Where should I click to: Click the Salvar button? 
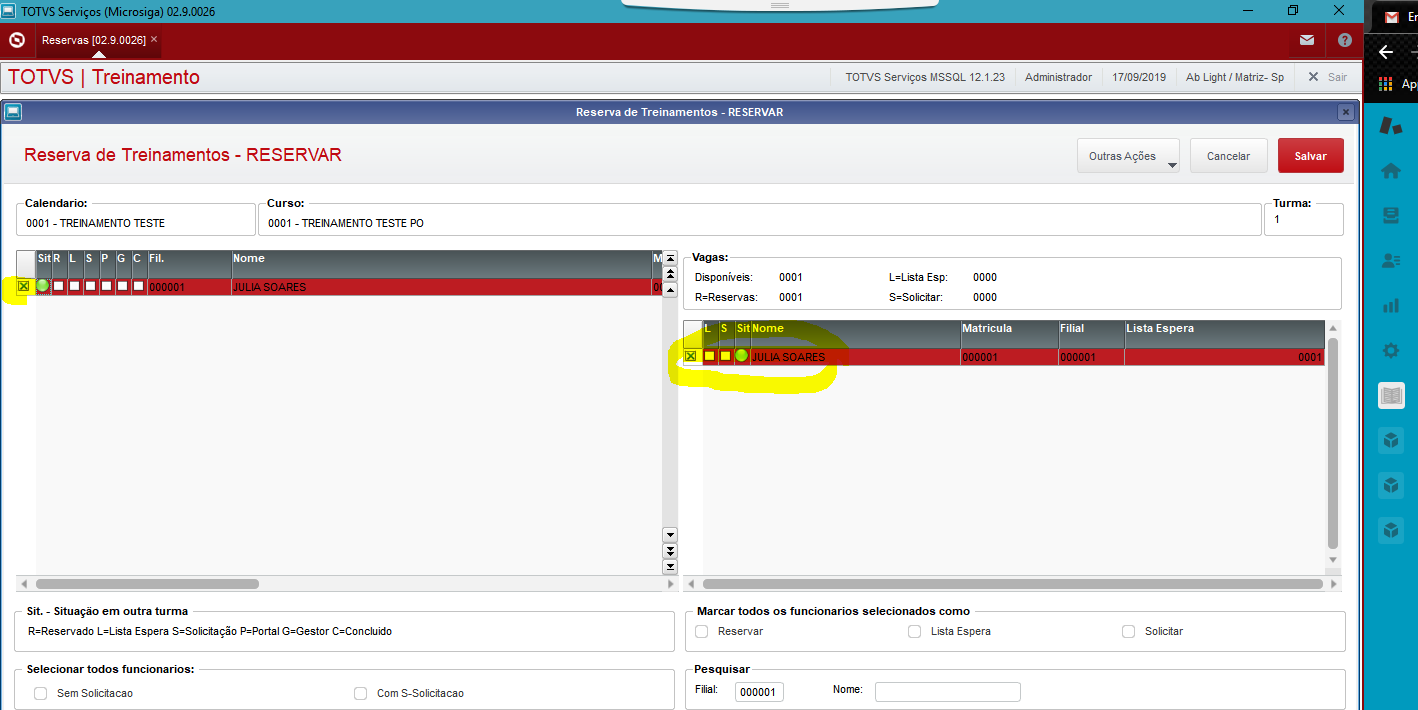1311,156
